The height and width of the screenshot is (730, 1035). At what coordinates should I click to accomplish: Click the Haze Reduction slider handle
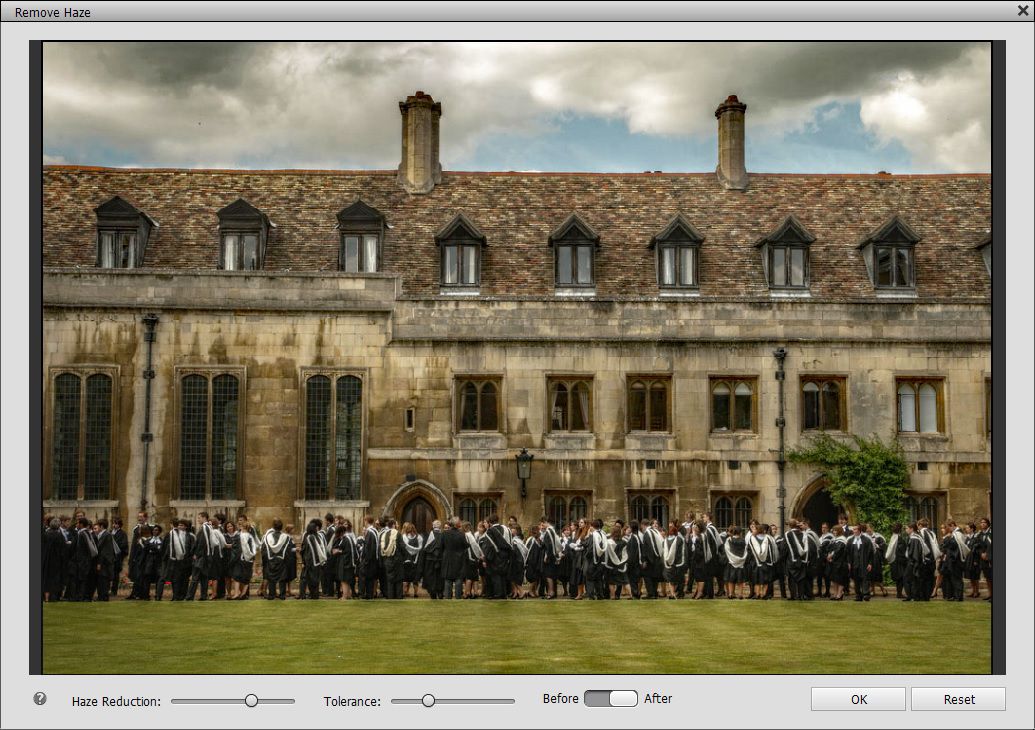point(251,700)
